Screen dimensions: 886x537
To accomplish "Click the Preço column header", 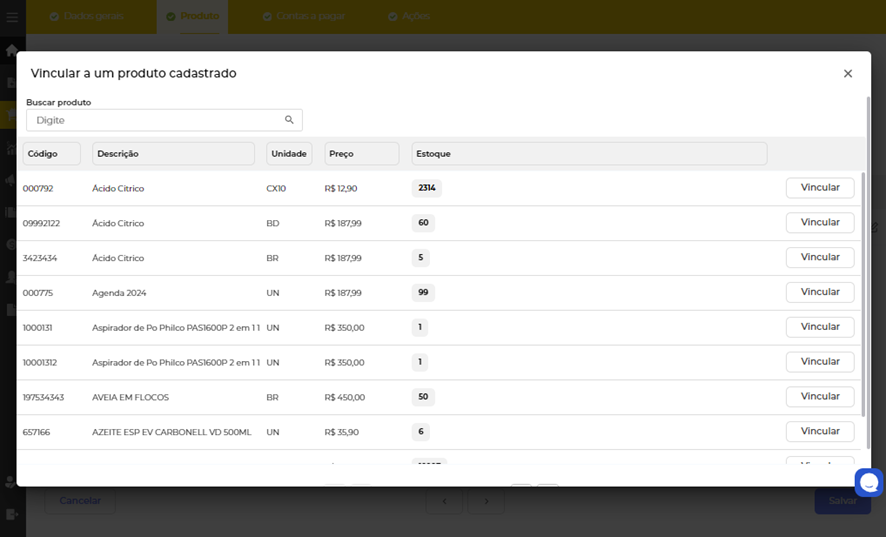I will tap(361, 154).
